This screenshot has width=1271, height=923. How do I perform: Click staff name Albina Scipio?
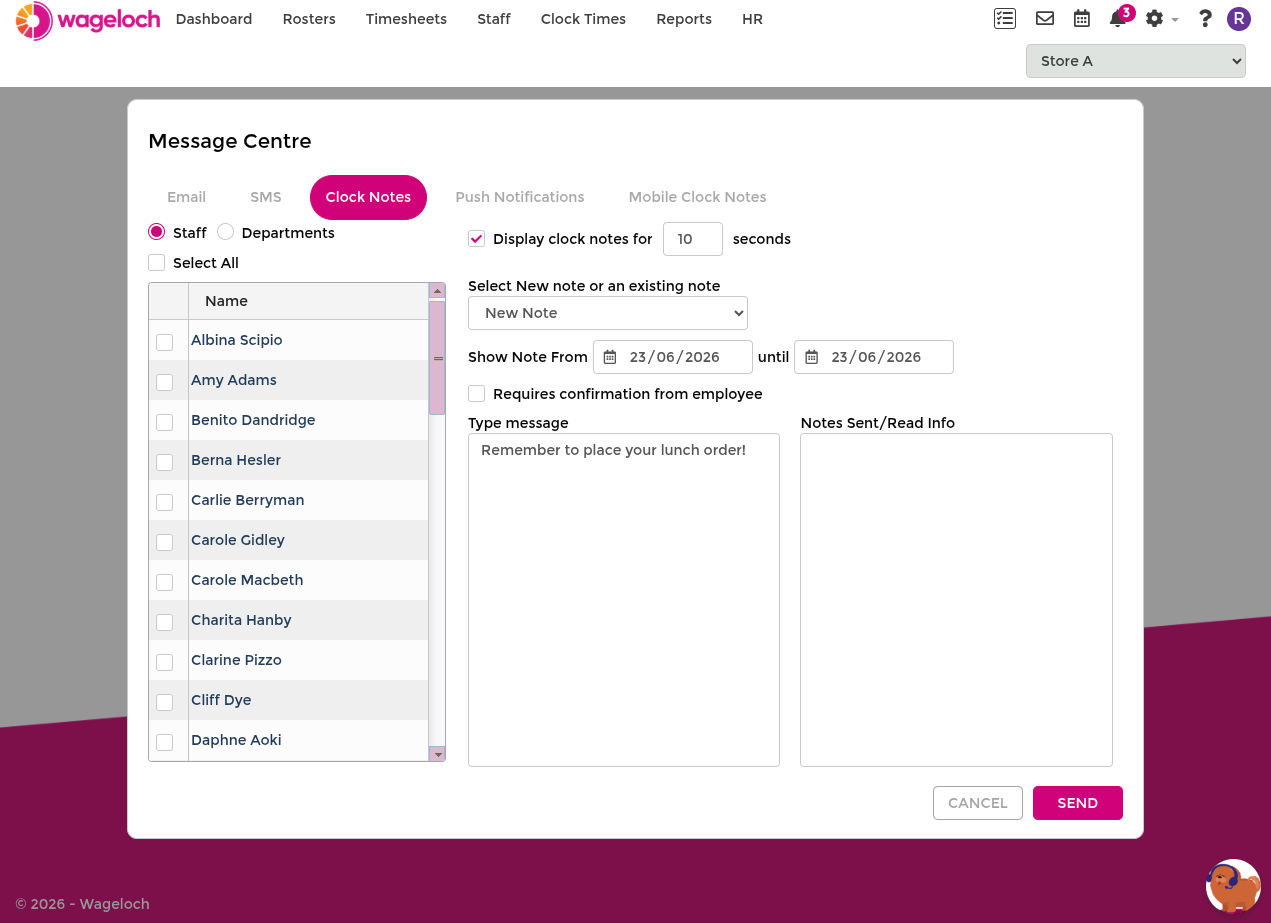[x=237, y=340]
